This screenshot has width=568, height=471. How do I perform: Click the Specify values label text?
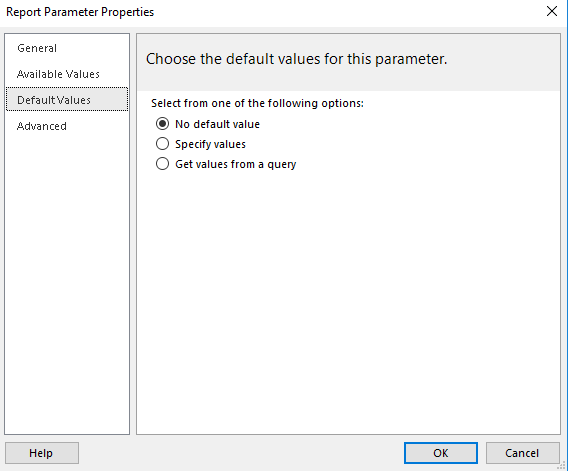click(210, 144)
